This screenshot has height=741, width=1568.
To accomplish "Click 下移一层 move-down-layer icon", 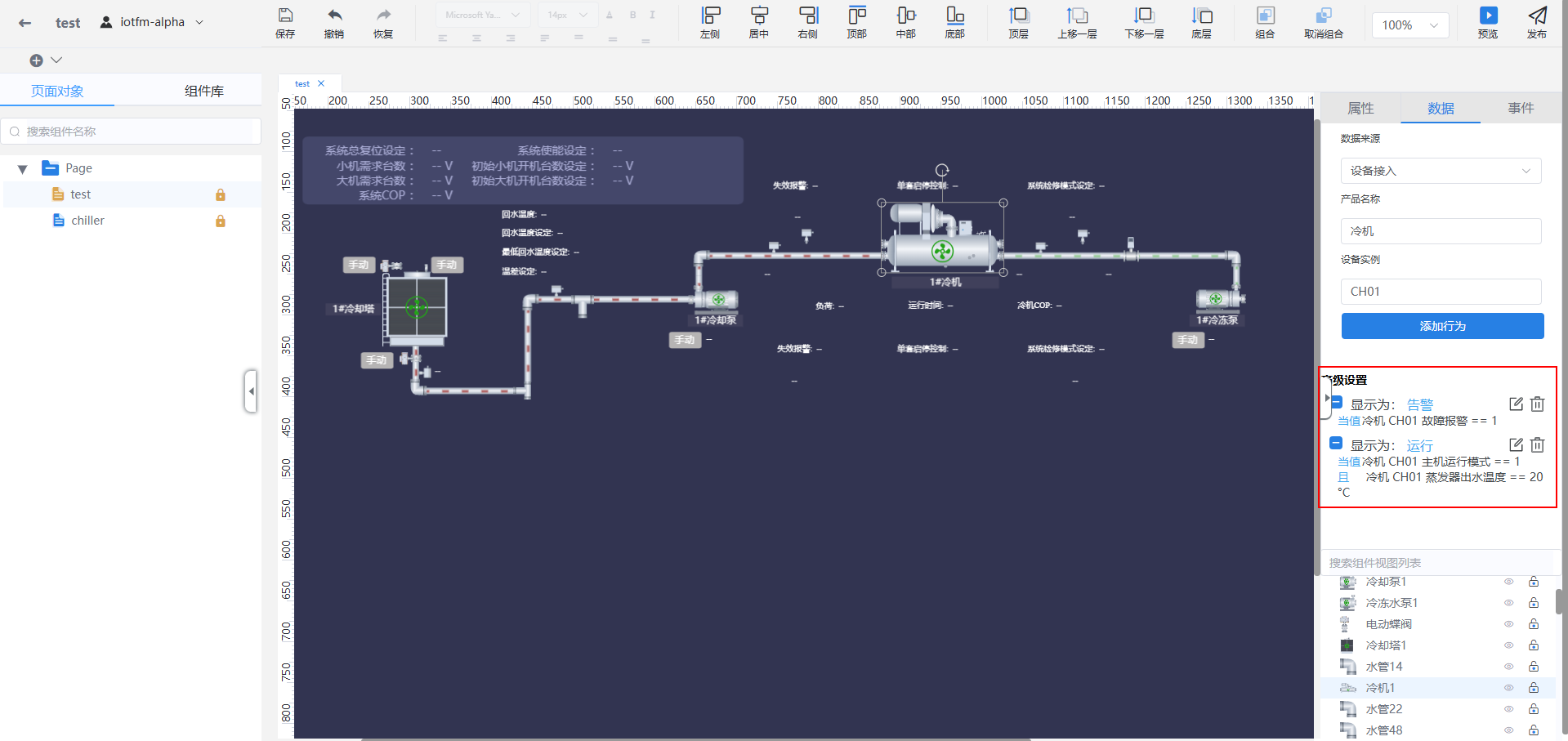I will tap(1144, 16).
